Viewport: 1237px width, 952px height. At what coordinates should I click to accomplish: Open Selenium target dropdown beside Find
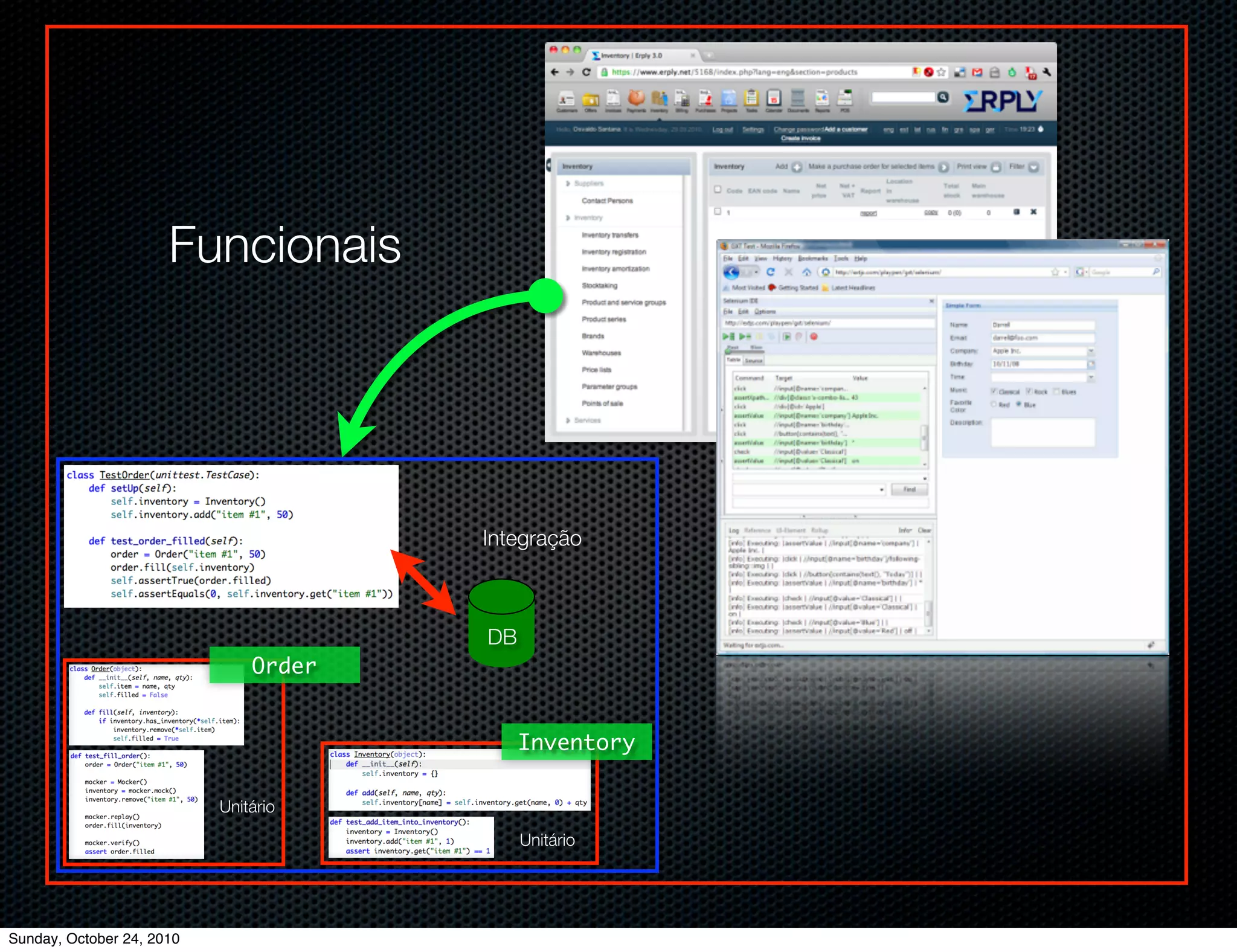[x=881, y=490]
